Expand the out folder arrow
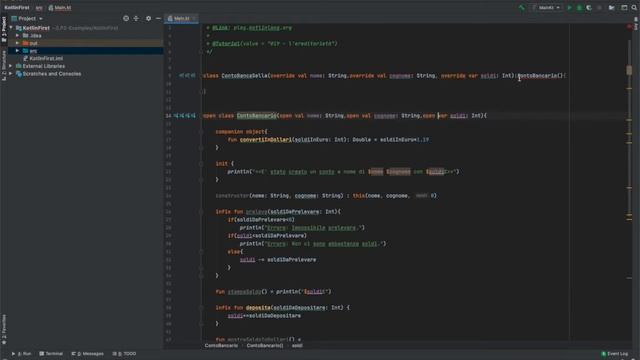Image resolution: width=640 pixels, height=360 pixels. coord(17,43)
